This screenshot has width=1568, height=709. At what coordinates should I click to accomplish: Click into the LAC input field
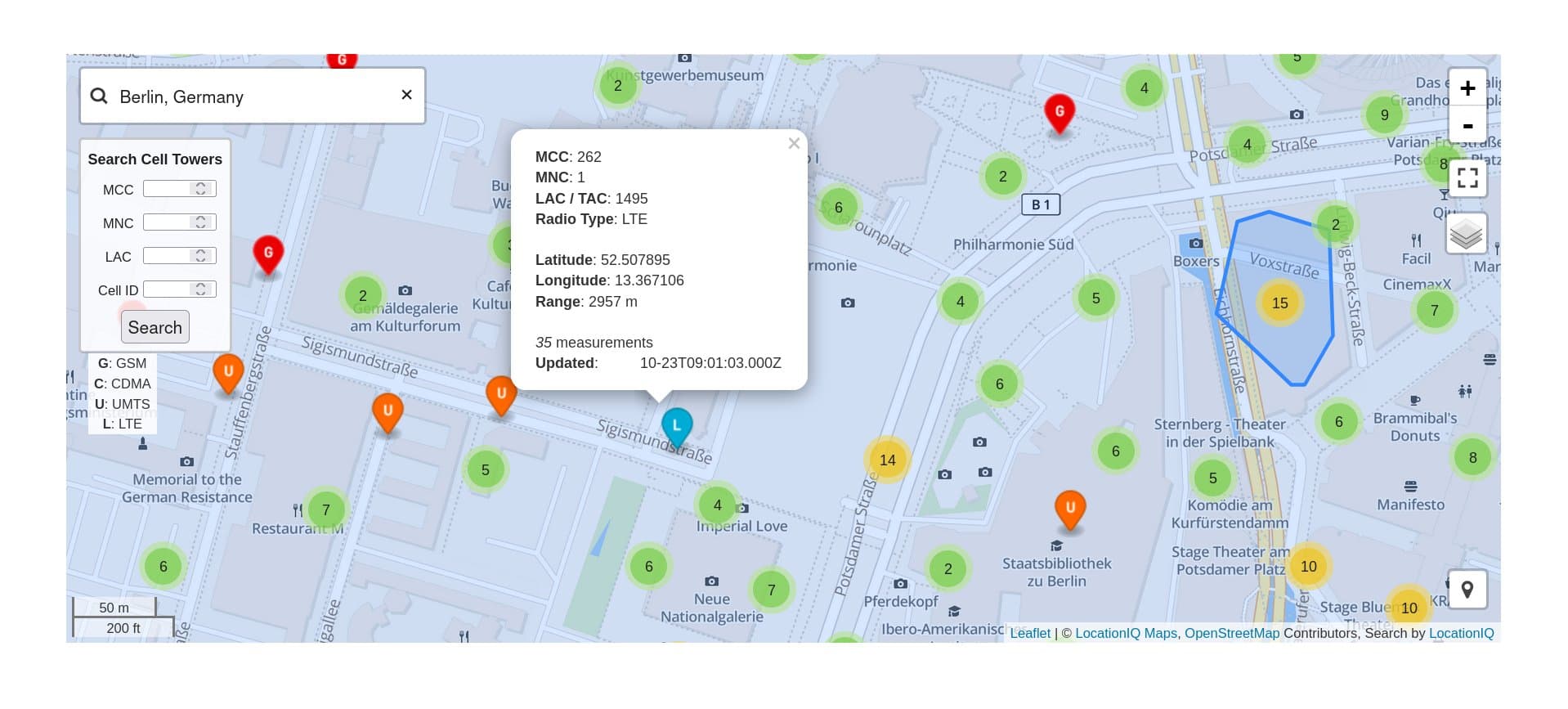[x=179, y=256]
